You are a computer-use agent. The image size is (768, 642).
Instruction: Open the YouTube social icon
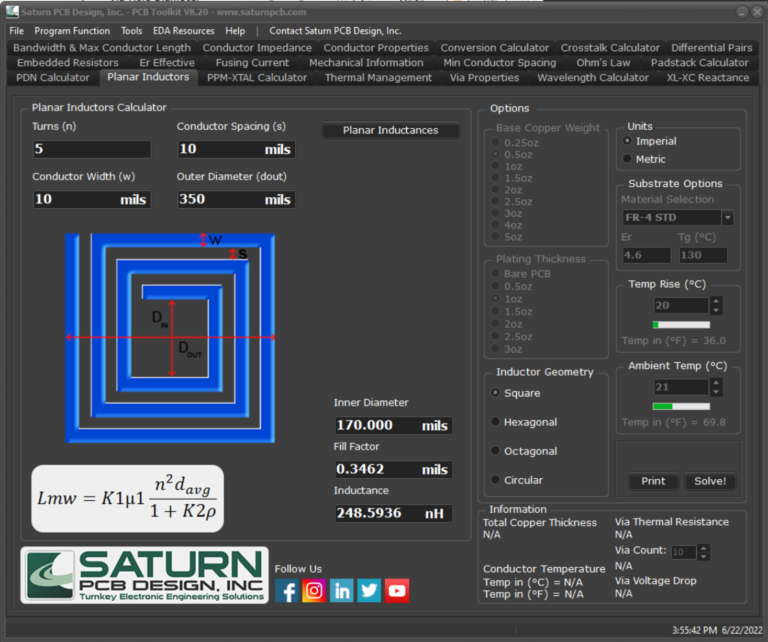tap(397, 591)
